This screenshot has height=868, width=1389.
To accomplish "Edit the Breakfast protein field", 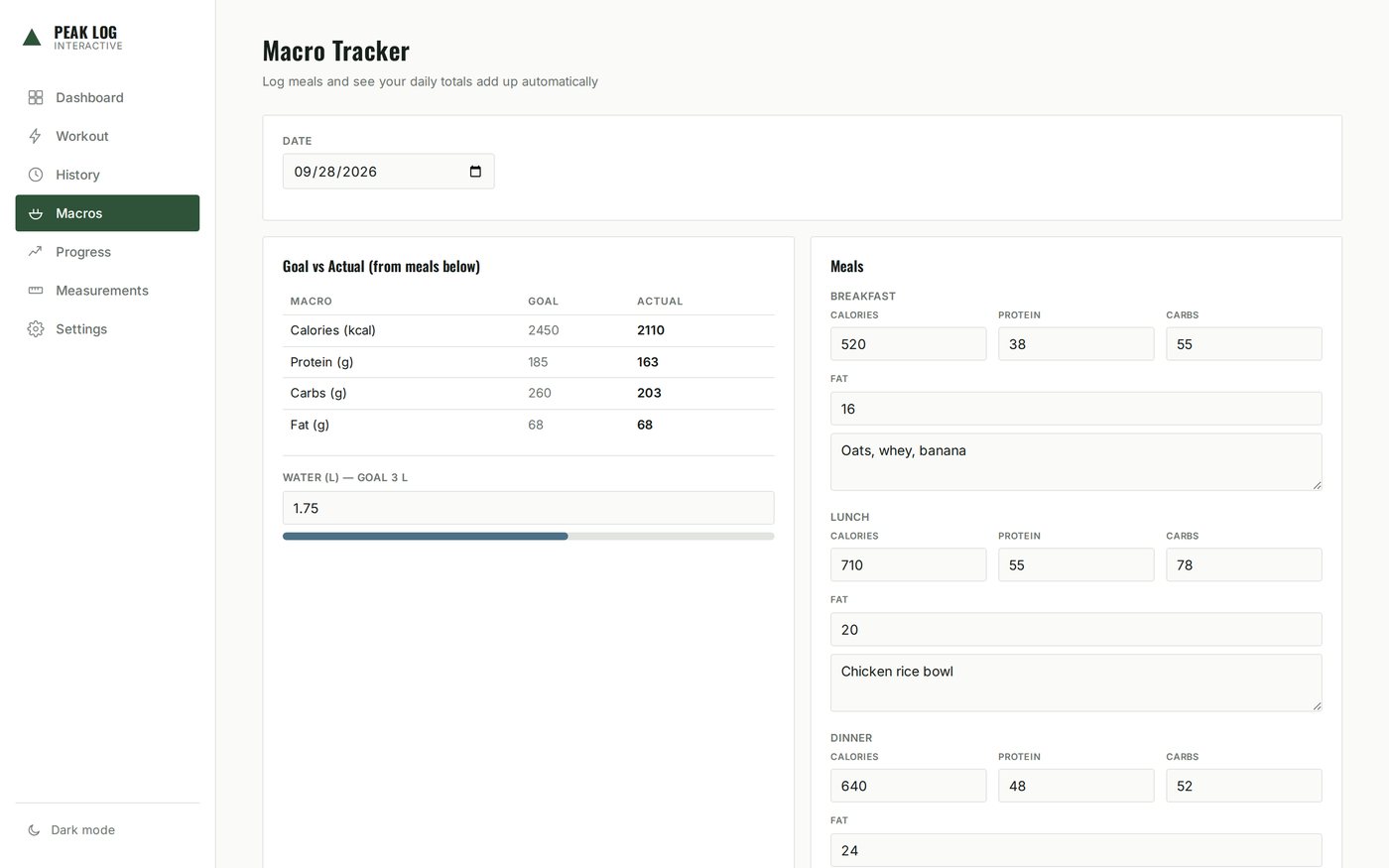I will pyautogui.click(x=1075, y=344).
